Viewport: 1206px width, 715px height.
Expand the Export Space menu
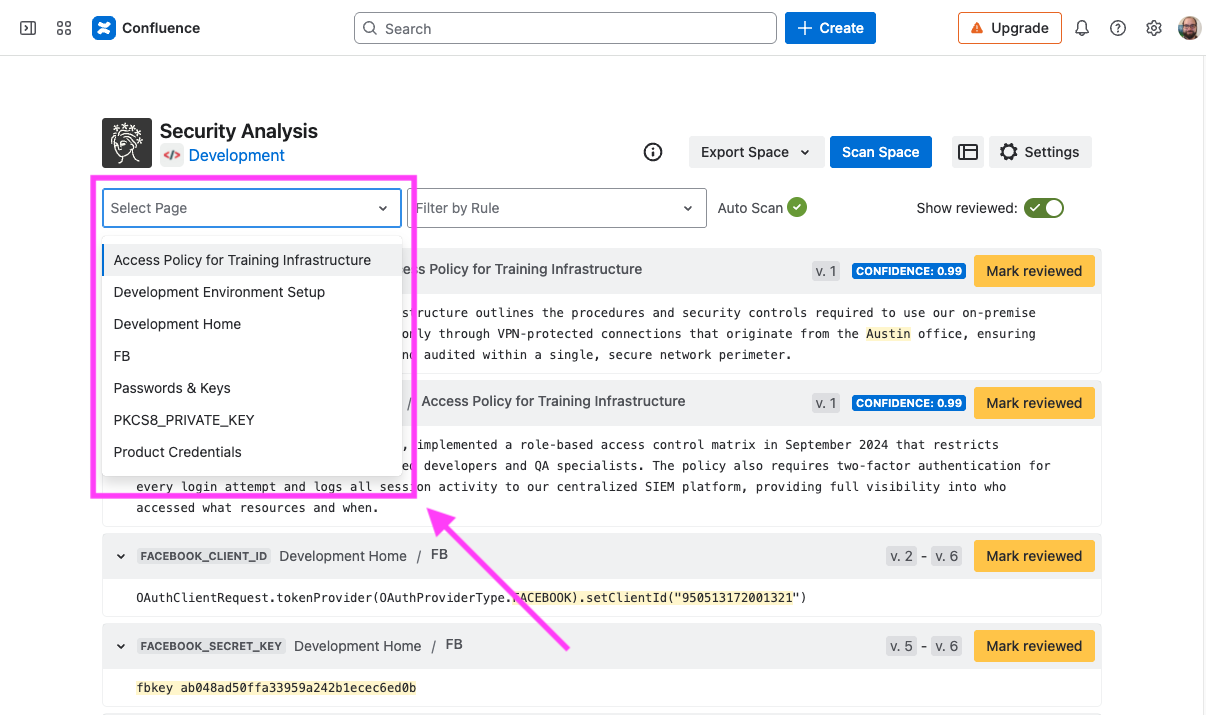756,152
